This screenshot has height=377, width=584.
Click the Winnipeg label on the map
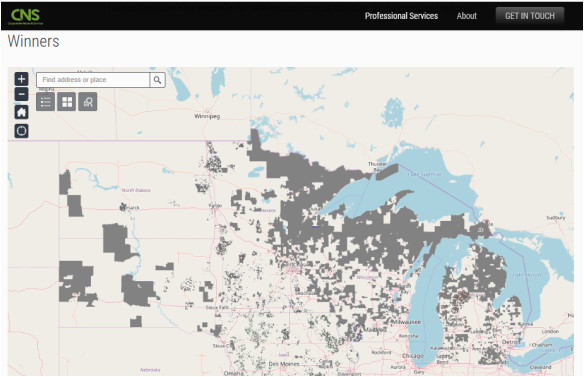[x=207, y=116]
